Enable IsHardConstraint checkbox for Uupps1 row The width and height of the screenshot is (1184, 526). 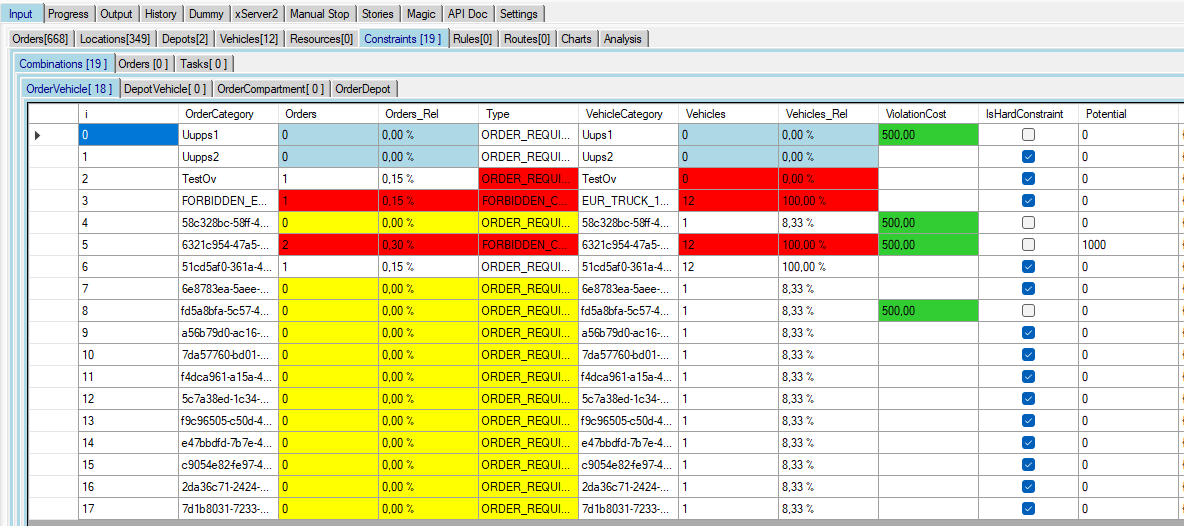[1028, 135]
